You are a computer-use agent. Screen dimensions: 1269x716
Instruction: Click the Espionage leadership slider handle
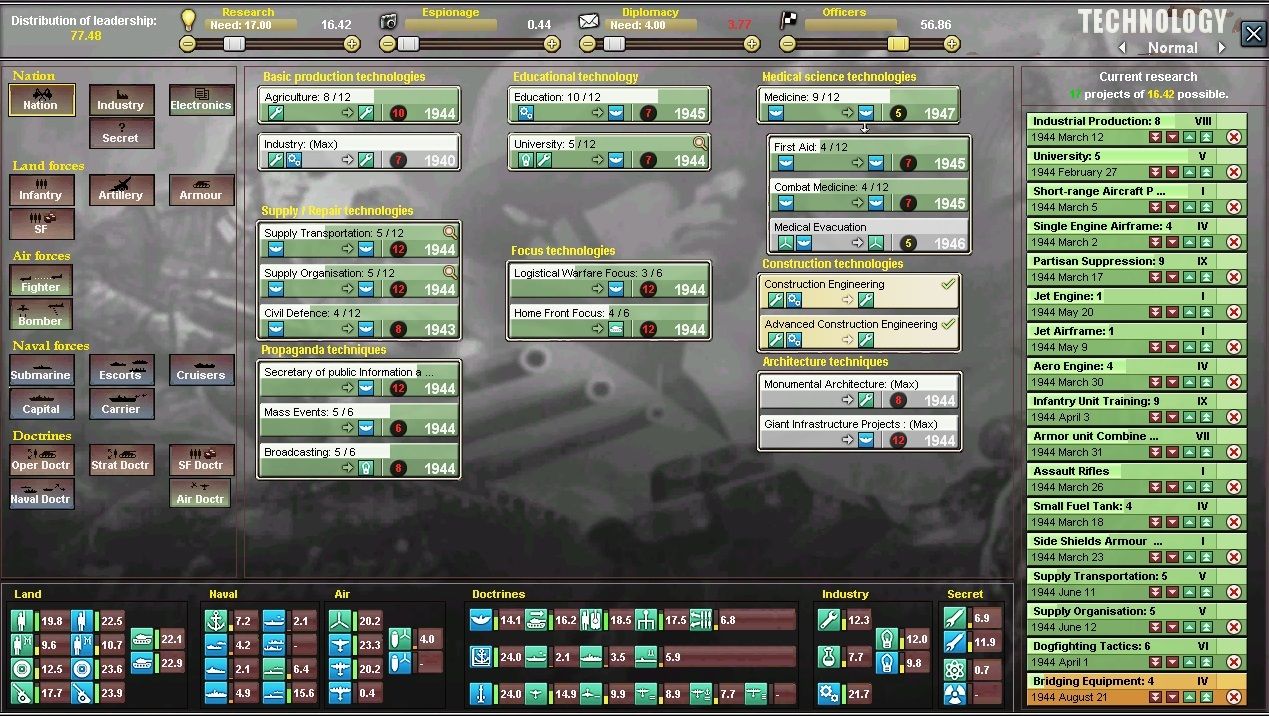pyautogui.click(x=408, y=44)
